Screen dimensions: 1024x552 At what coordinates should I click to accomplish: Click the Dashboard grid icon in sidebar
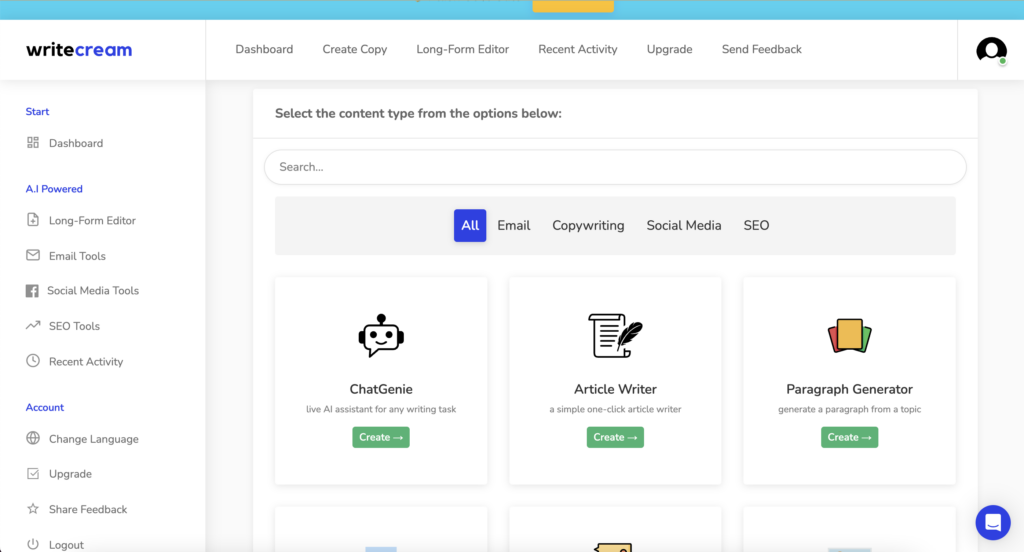click(33, 143)
